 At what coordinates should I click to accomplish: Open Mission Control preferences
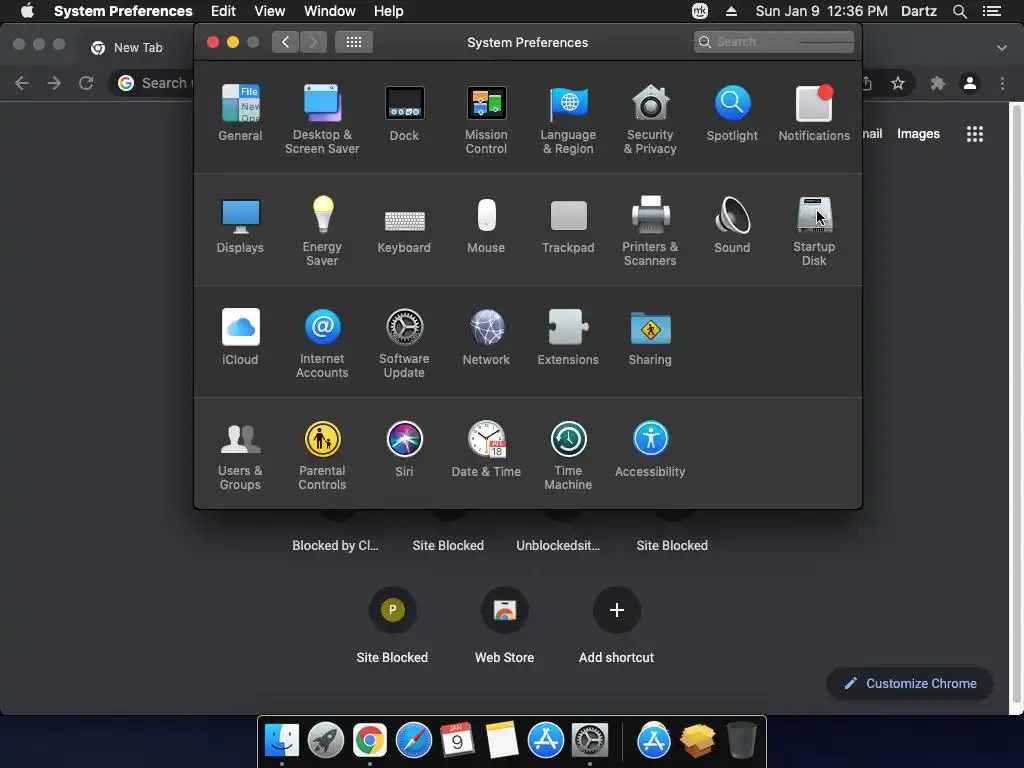[487, 119]
